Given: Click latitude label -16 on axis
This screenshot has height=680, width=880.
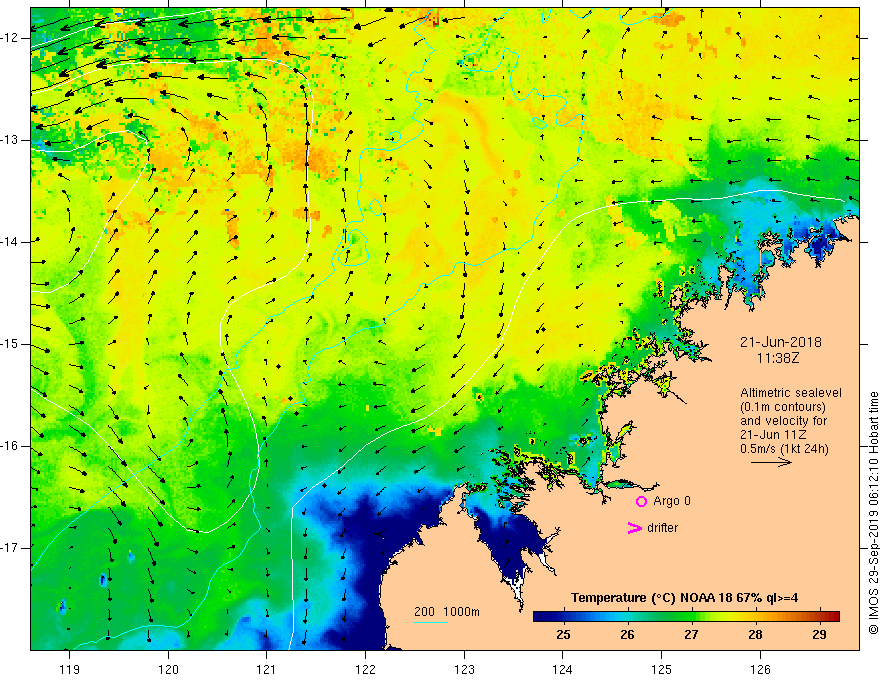Looking at the screenshot, I should (x=11, y=446).
